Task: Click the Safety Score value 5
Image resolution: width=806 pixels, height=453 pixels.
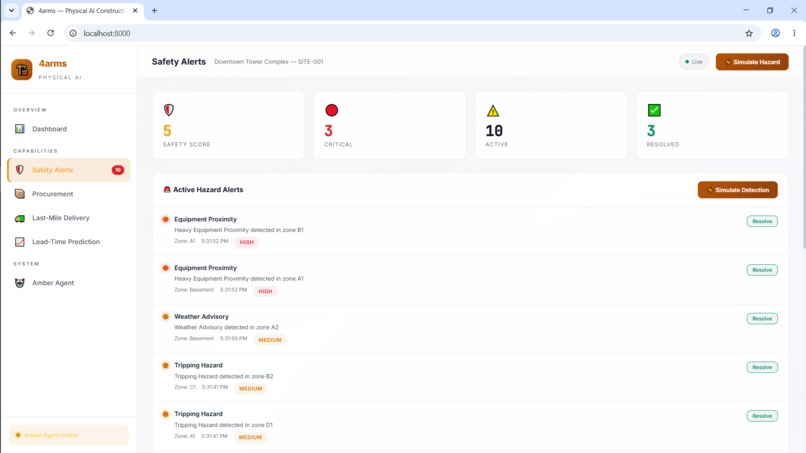Action: pos(167,131)
